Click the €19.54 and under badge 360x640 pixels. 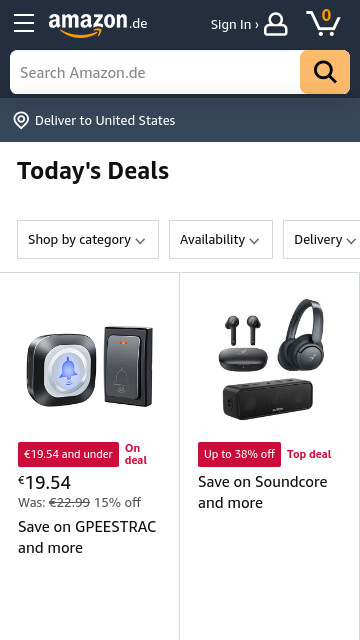tap(69, 454)
